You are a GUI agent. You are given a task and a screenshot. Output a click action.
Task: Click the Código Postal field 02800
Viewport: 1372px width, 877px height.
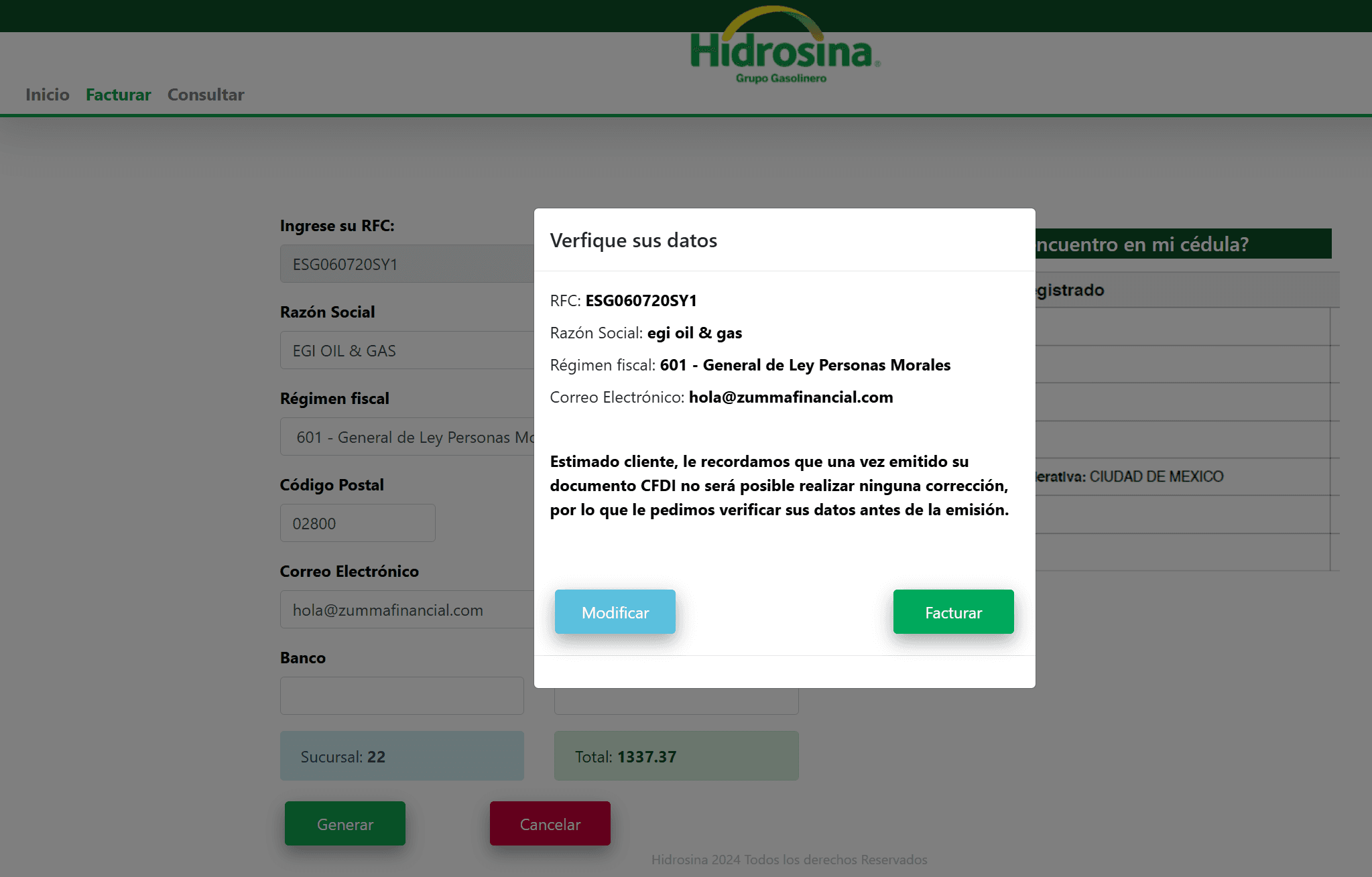pyautogui.click(x=358, y=523)
